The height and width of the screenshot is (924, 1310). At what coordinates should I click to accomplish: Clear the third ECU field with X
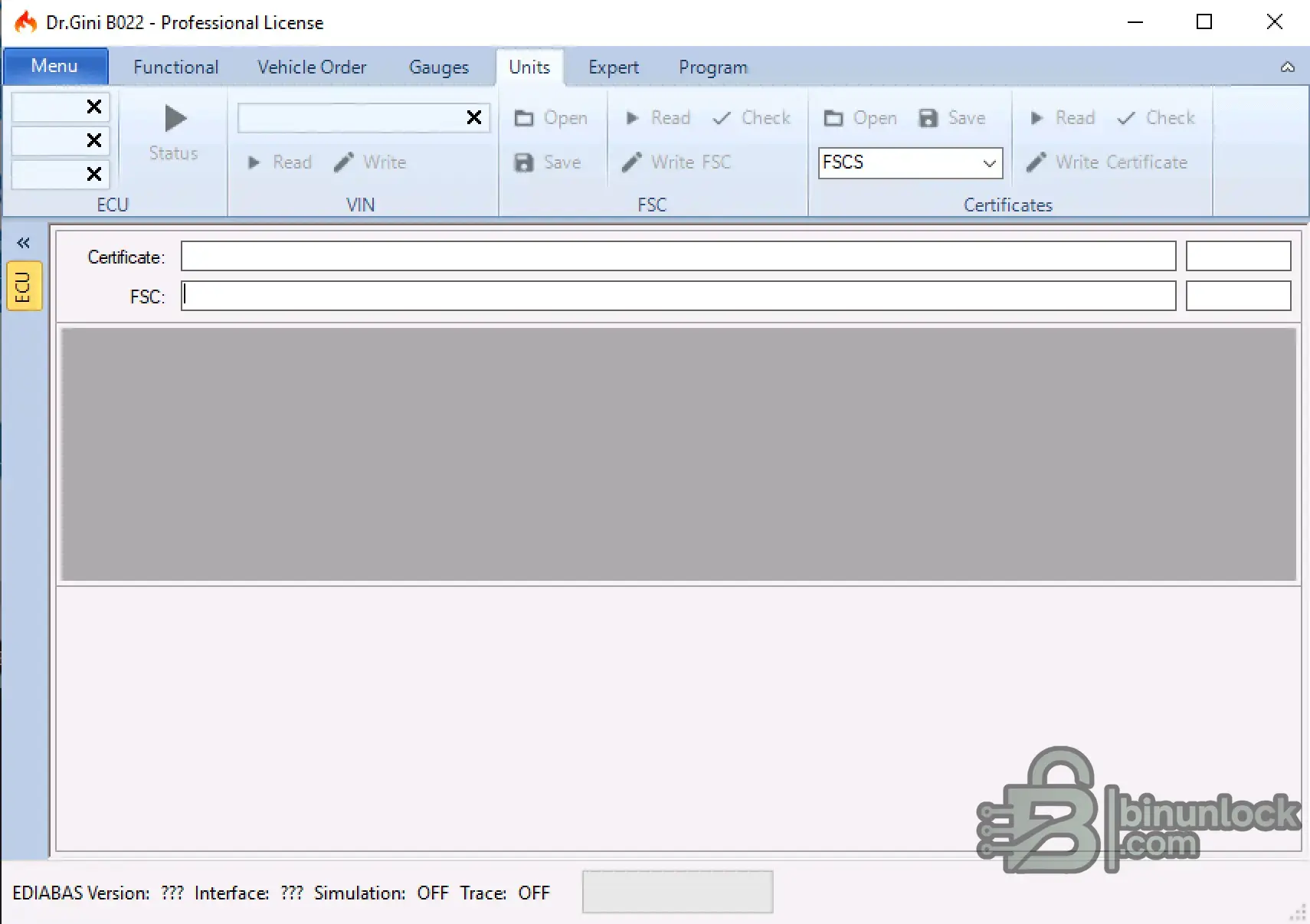pos(94,175)
